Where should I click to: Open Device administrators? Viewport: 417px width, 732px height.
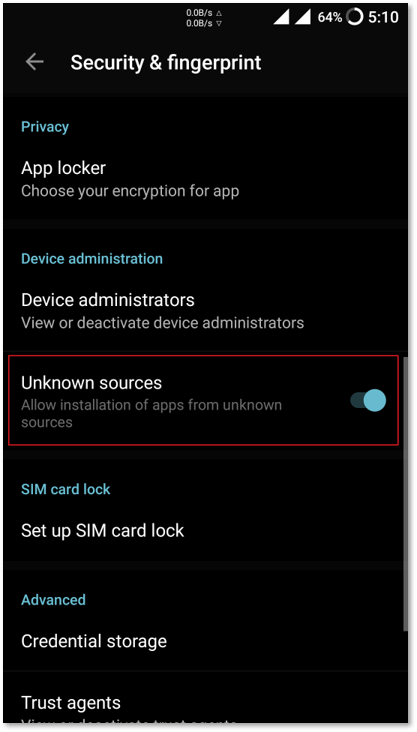pos(205,311)
